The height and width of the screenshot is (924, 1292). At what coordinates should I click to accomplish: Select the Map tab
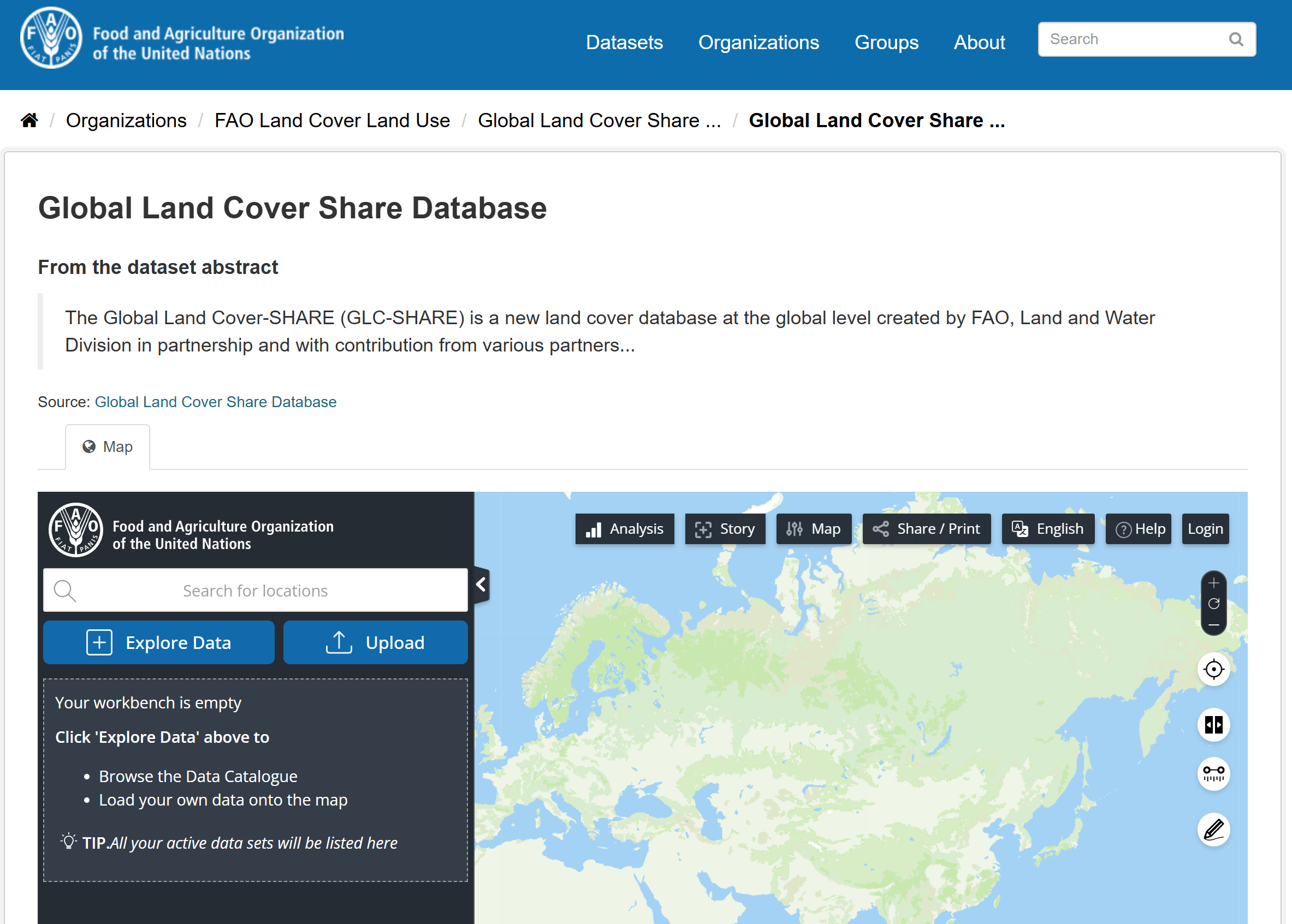pyautogui.click(x=108, y=447)
